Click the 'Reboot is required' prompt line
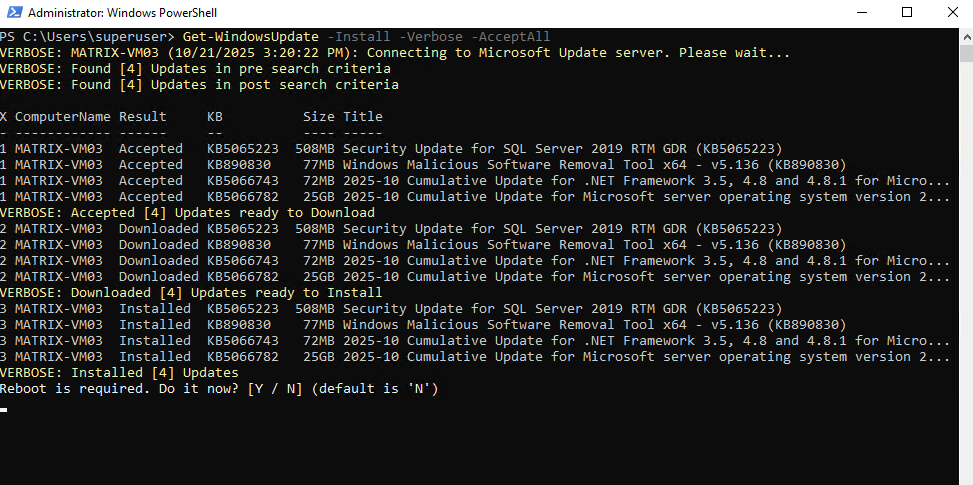This screenshot has height=485, width=973. (x=219, y=388)
